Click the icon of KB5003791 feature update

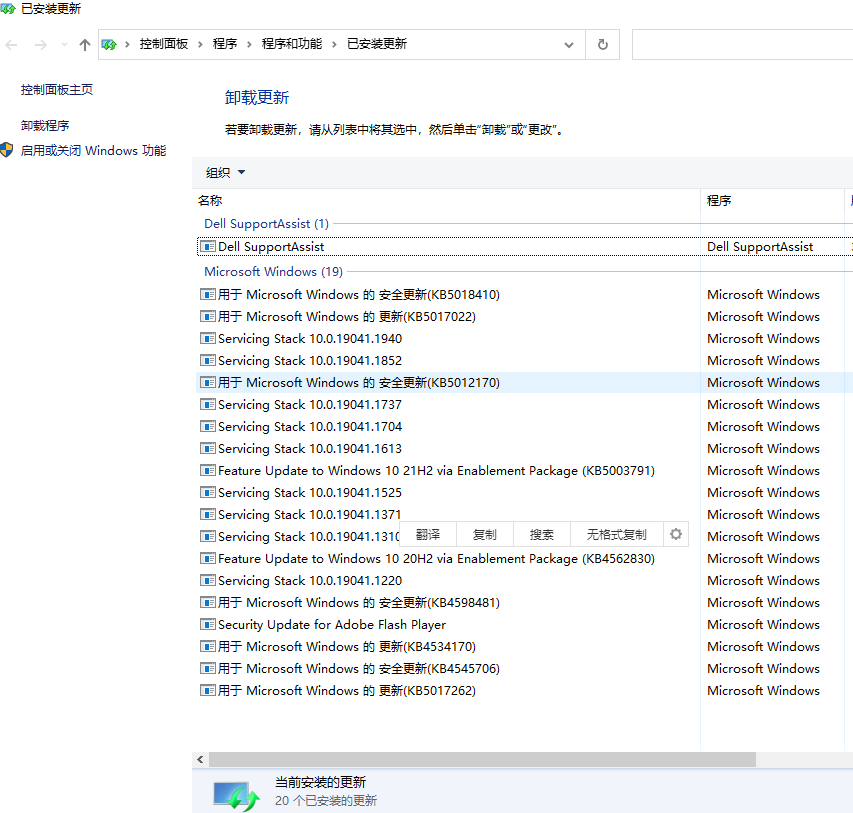207,470
